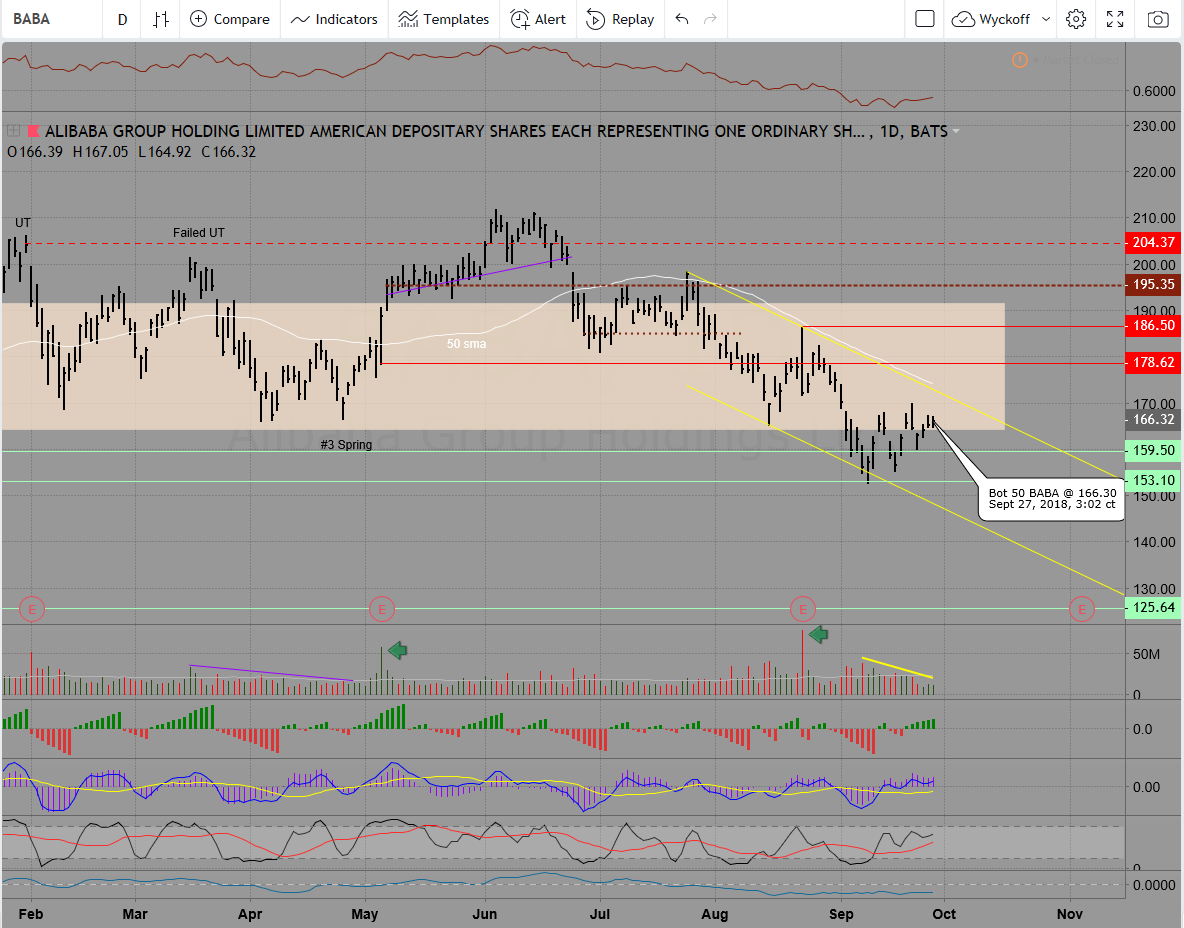Select the red 186.50 price label
Image resolution: width=1184 pixels, height=928 pixels.
pos(1153,325)
